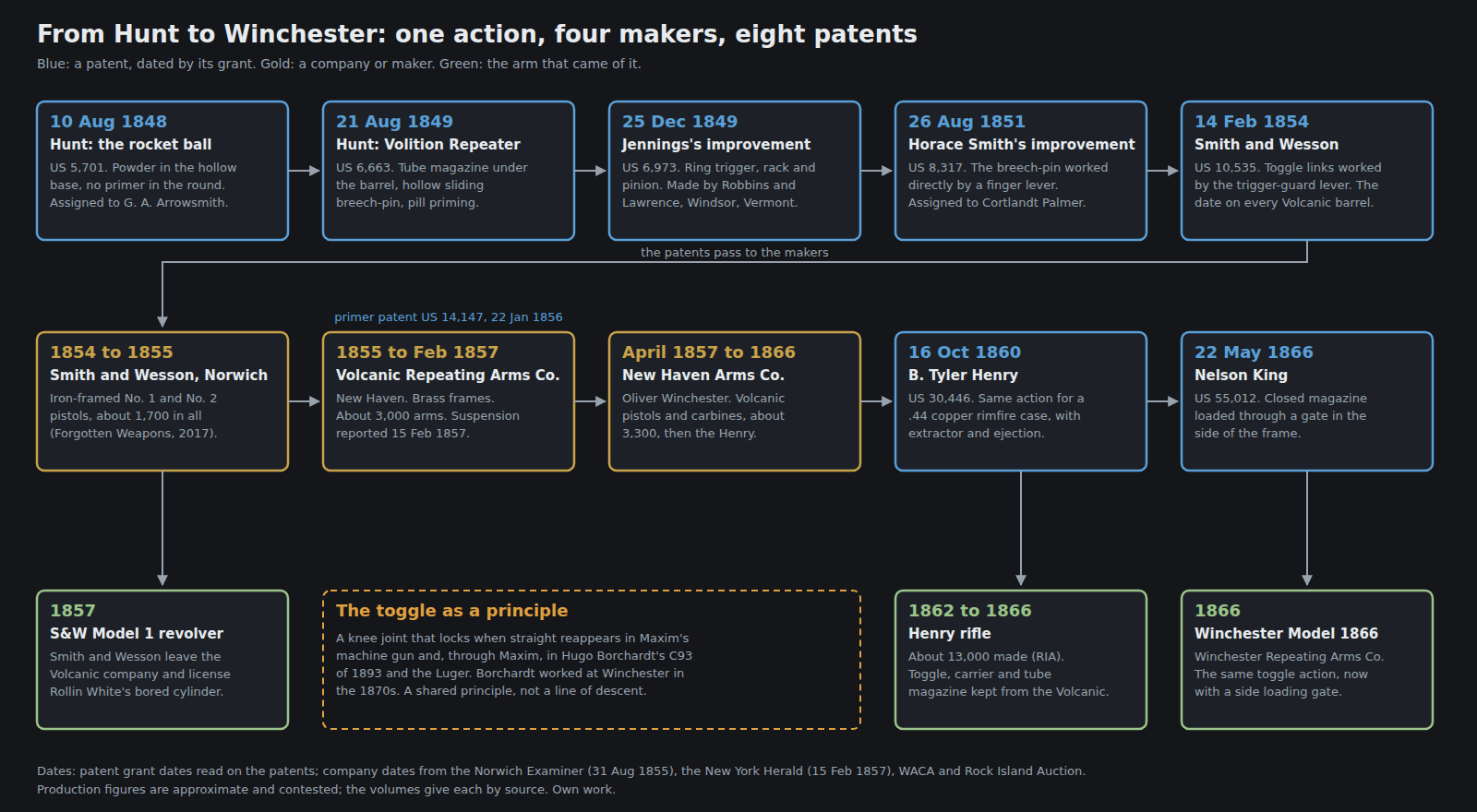The image size is (1477, 812).
Task: Click the text 'About 13,000 made (RIA).'
Action: click(986, 657)
